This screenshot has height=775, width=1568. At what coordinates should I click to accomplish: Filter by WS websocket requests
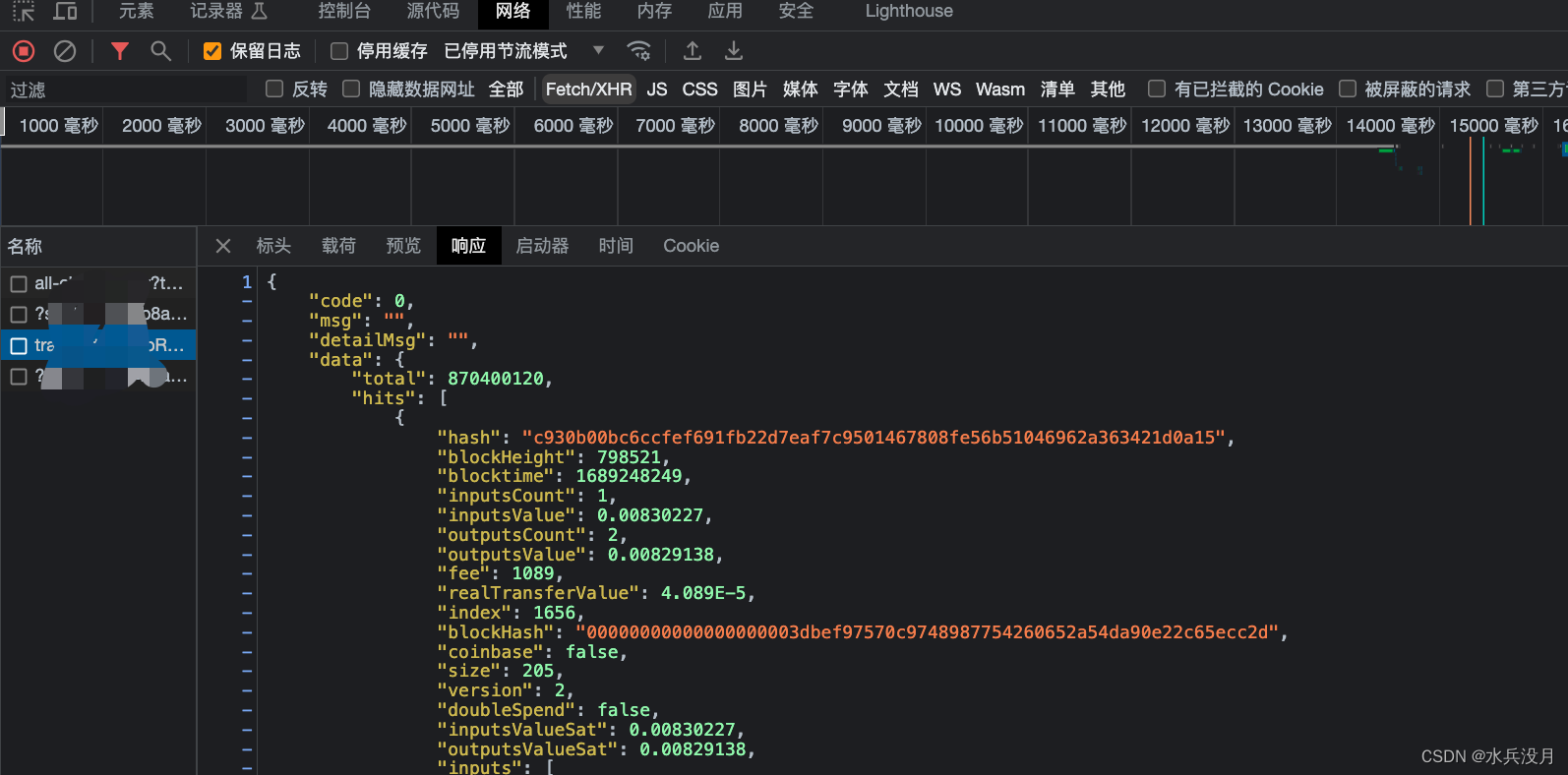(947, 89)
